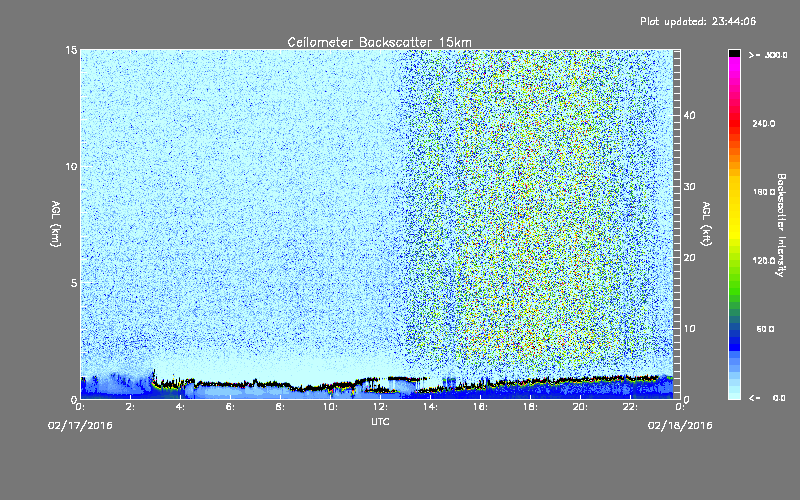The image size is (800, 500).
Task: Click the "10" tick on the km axis
Action: coord(71,166)
